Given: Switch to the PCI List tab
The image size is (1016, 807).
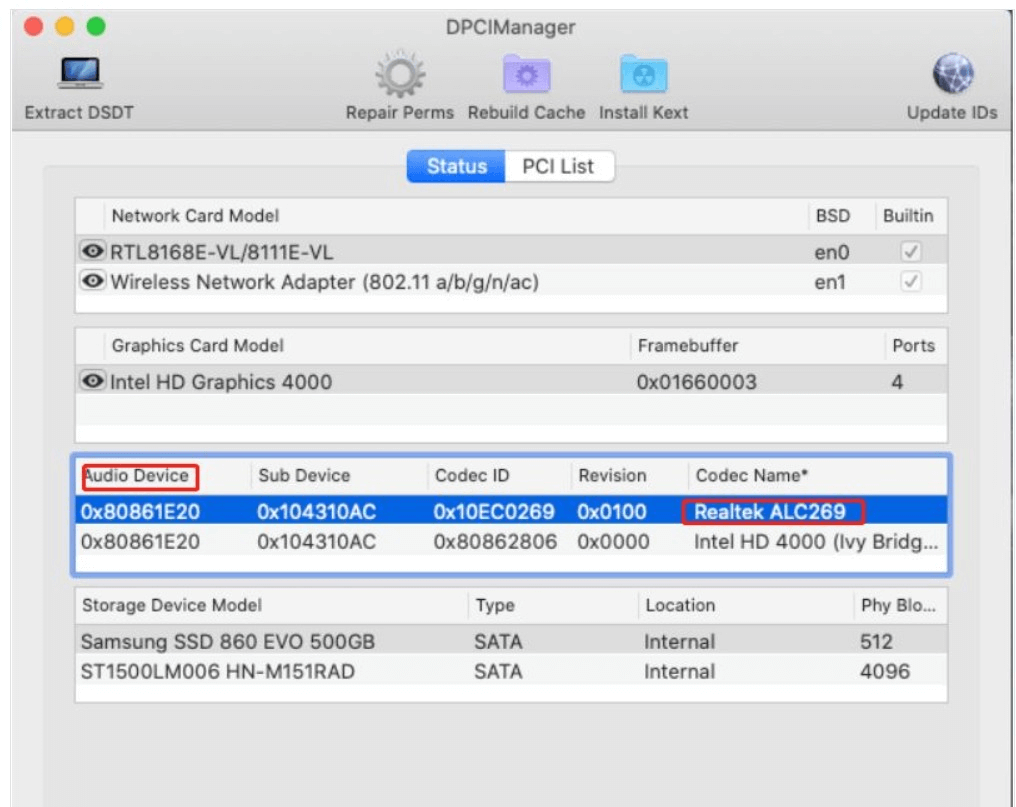Looking at the screenshot, I should (557, 166).
